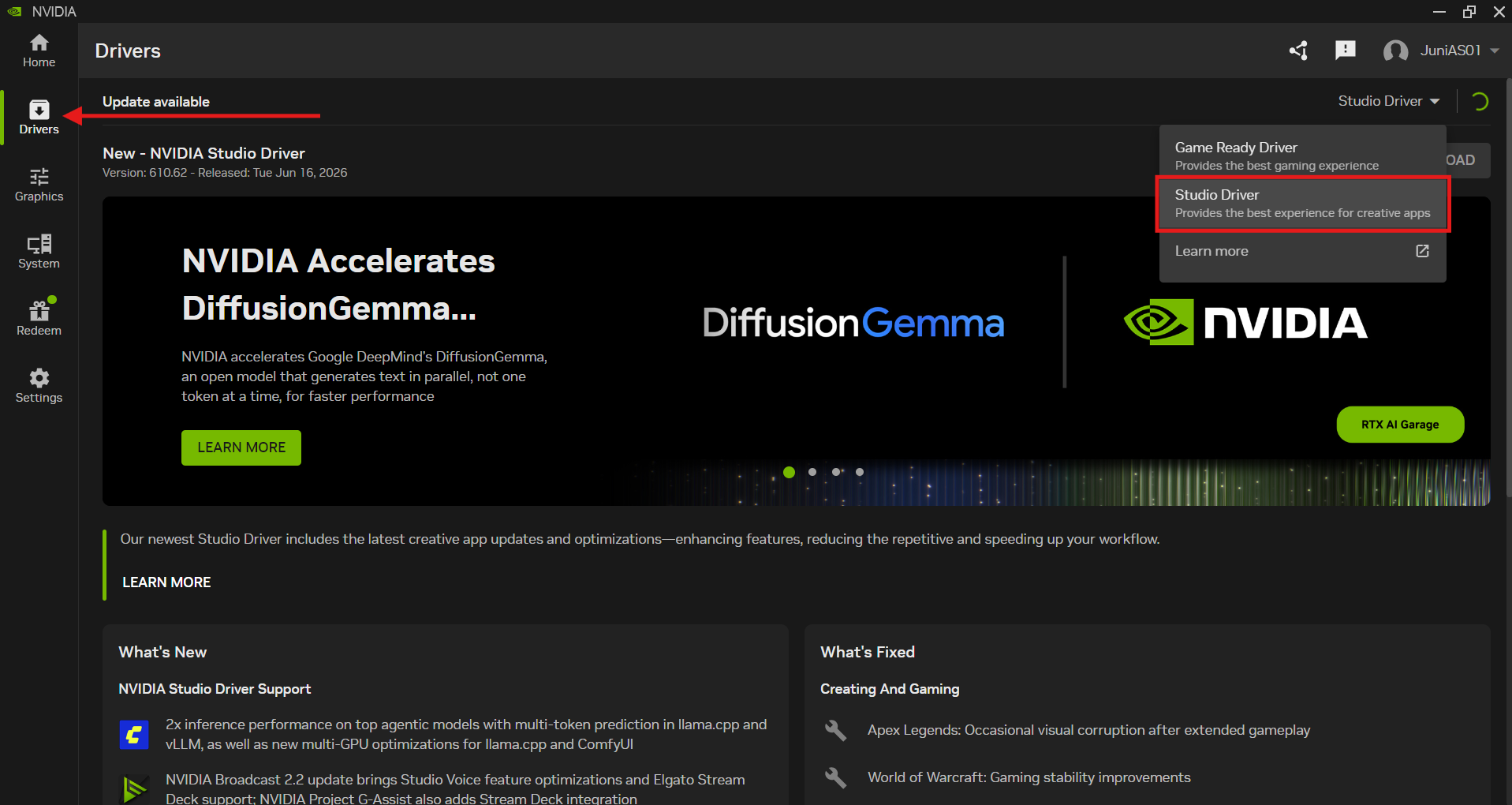Open the Home section in the sidebar
Image resolution: width=1512 pixels, height=805 pixels.
pyautogui.click(x=39, y=51)
